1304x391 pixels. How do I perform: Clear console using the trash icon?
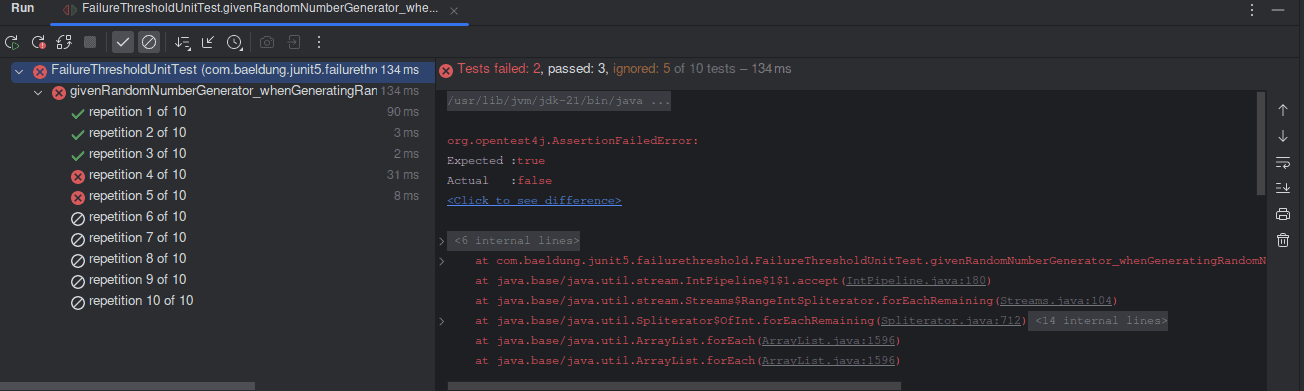click(x=1283, y=240)
